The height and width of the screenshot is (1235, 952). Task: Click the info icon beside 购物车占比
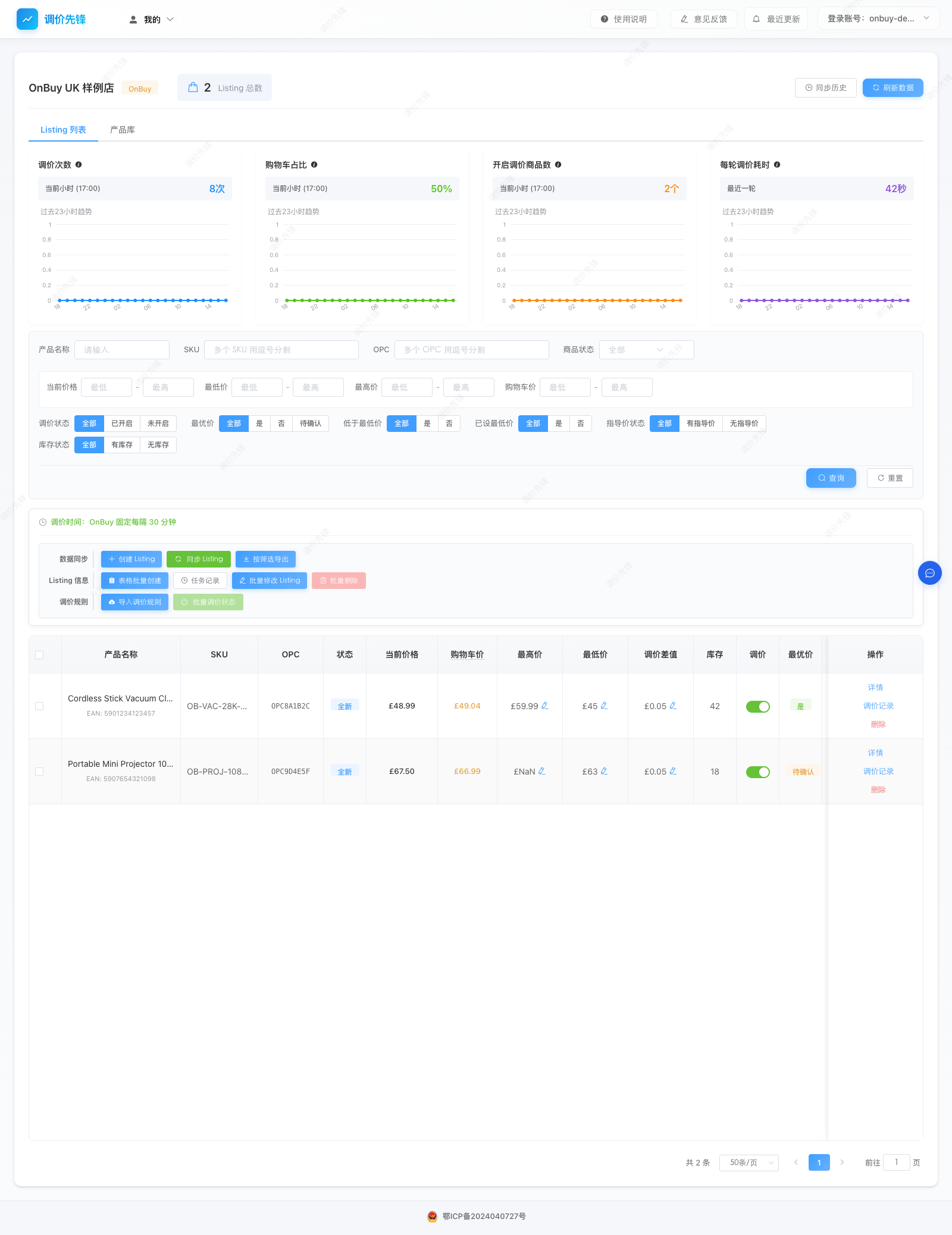click(x=314, y=165)
